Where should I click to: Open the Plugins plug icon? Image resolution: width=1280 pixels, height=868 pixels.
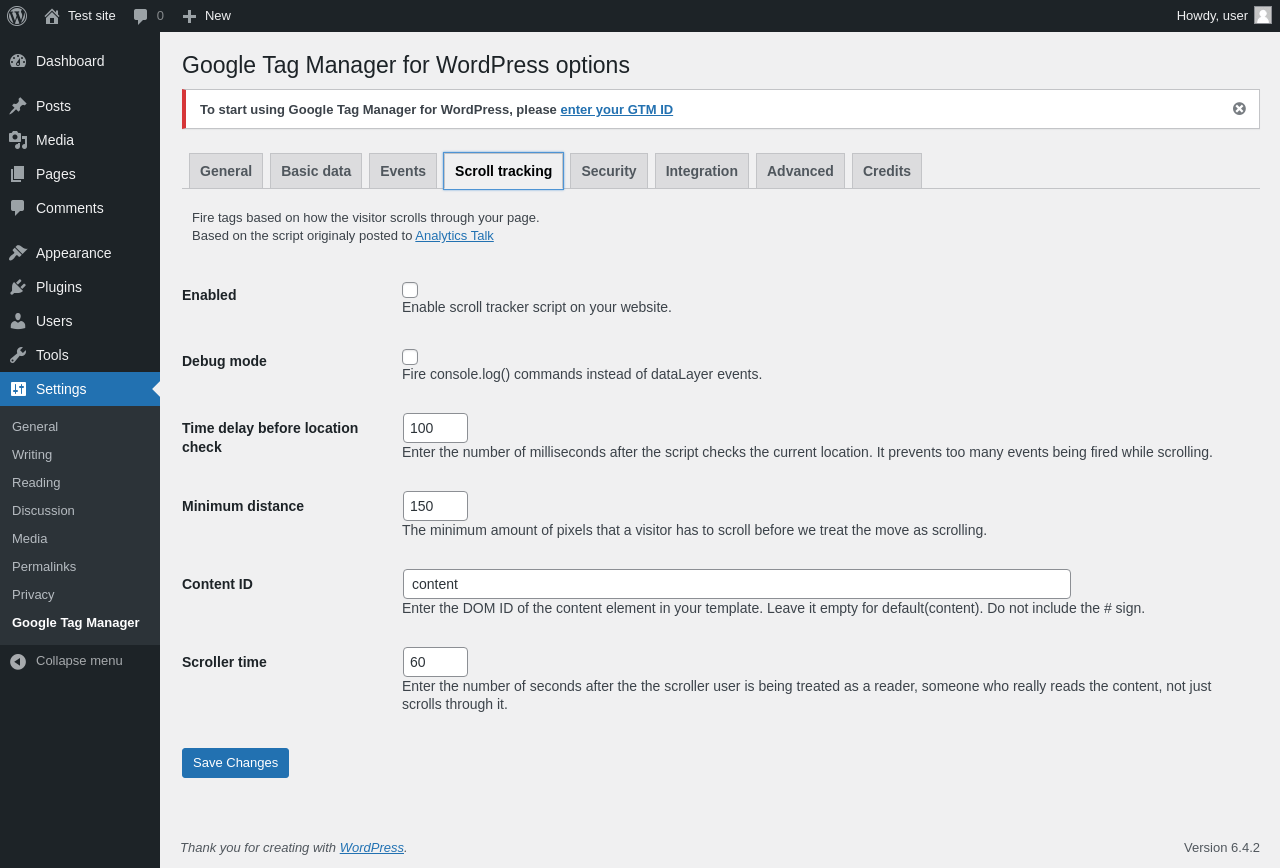18,287
